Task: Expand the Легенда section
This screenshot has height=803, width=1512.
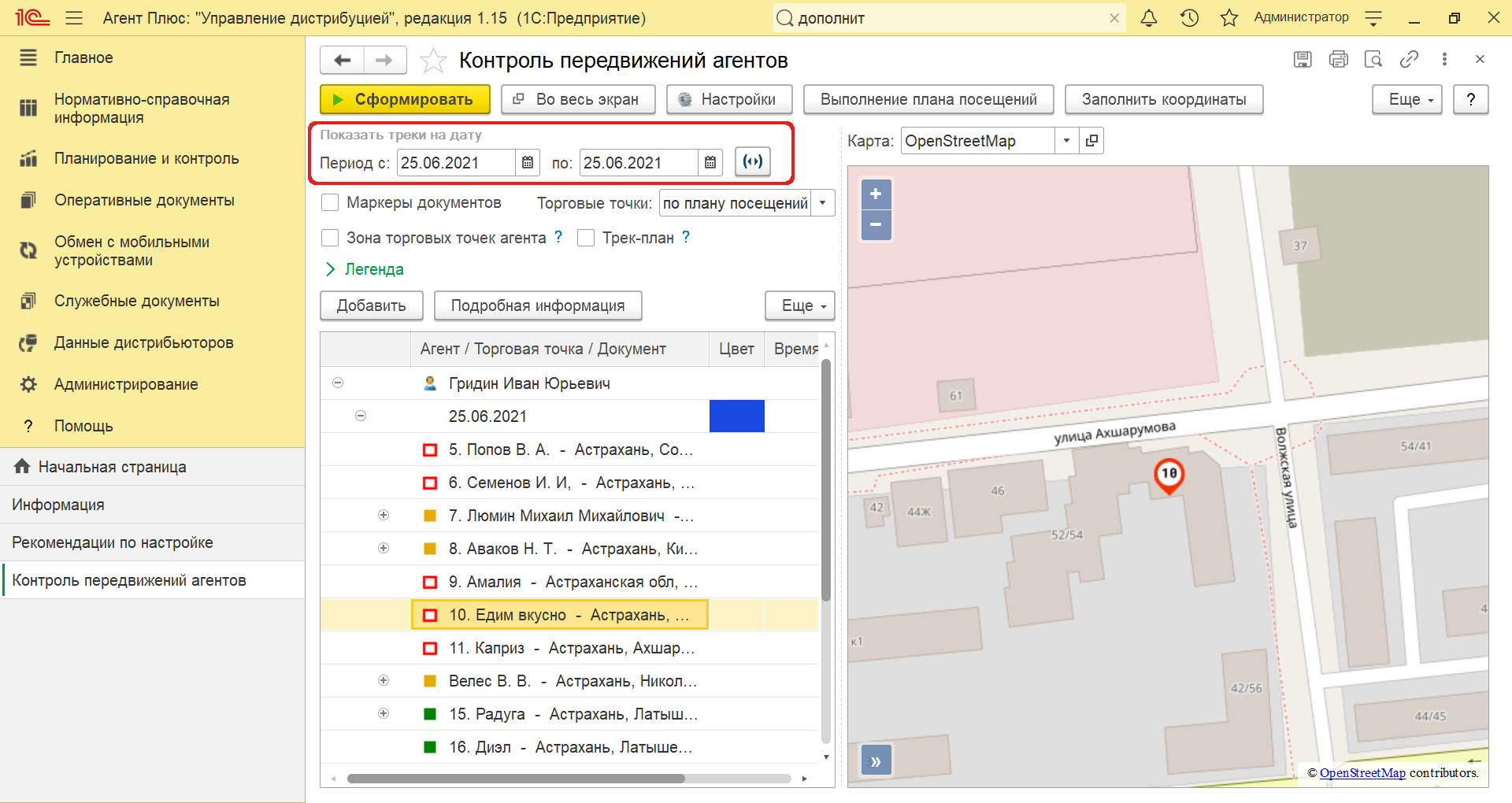Action: pyautogui.click(x=365, y=269)
